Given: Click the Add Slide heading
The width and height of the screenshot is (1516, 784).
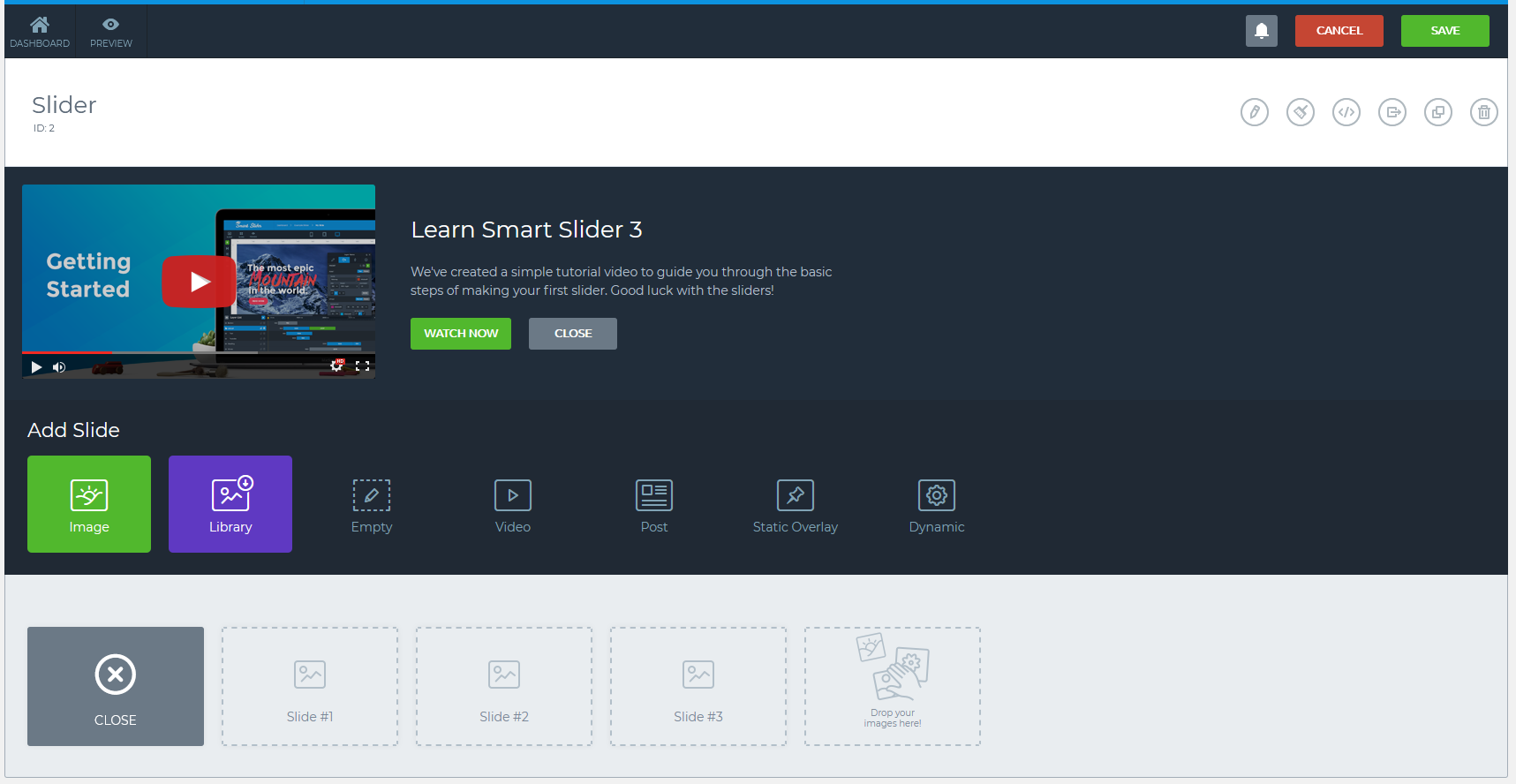Looking at the screenshot, I should [73, 430].
